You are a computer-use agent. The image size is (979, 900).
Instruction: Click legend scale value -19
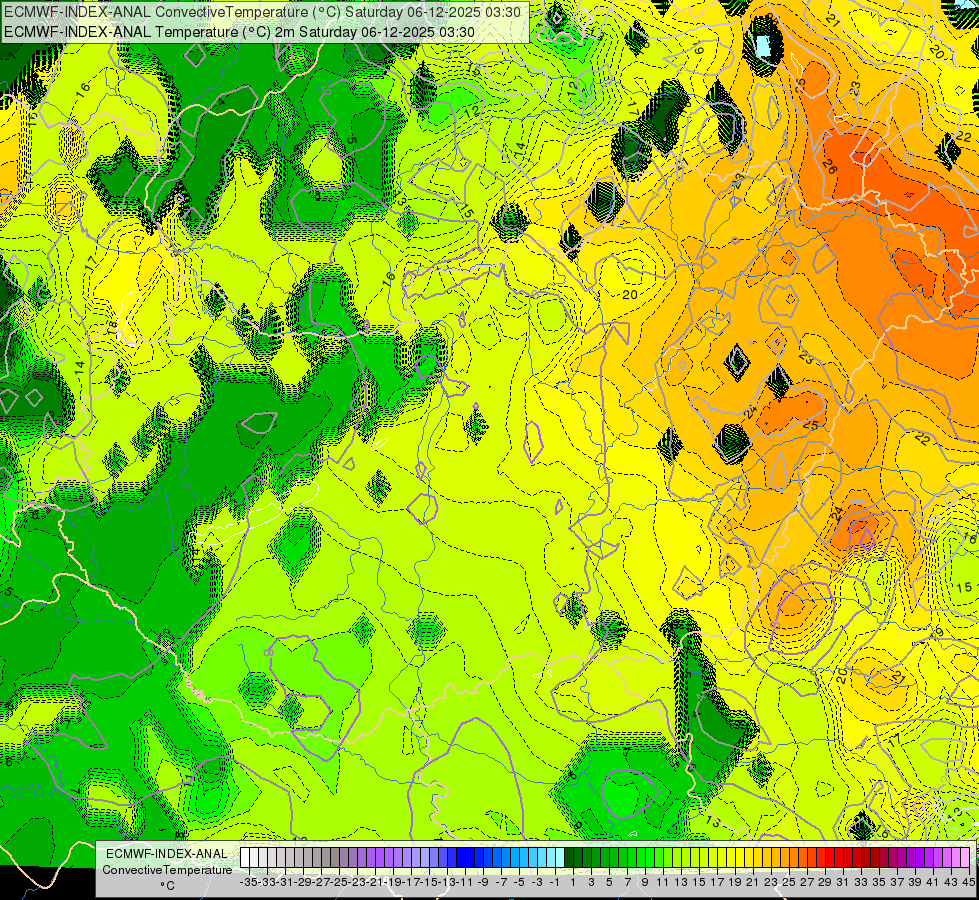point(393,882)
